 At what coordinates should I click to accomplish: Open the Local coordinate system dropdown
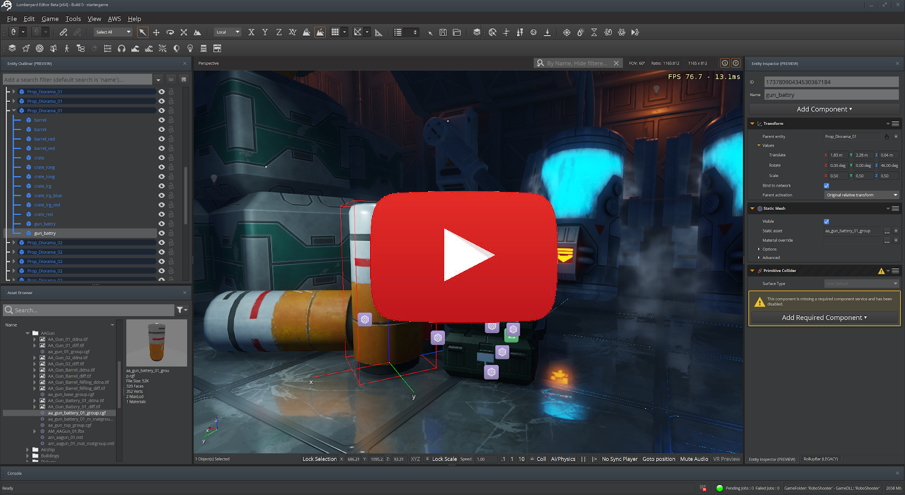point(227,32)
